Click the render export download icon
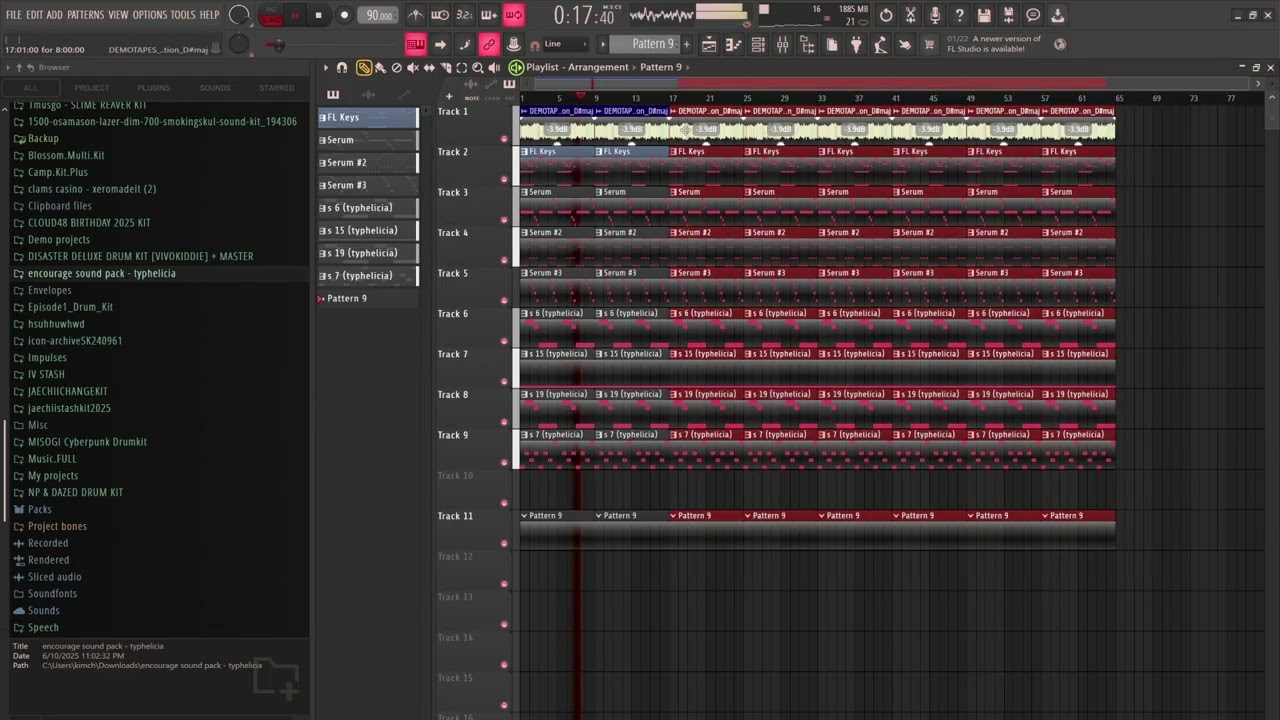 point(1058,15)
